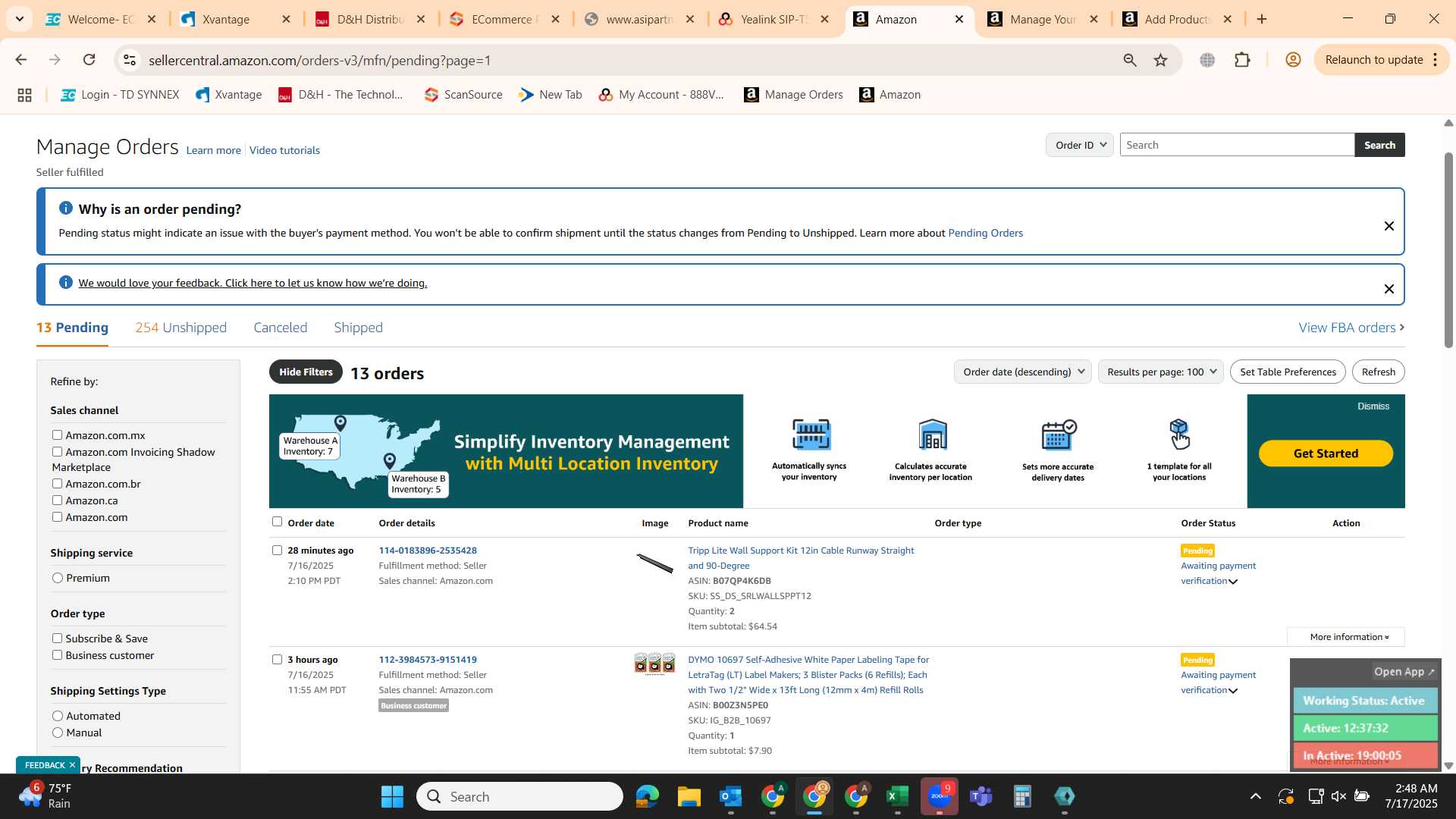Switch to the 254 Unshipped tab
Image resolution: width=1456 pixels, height=819 pixels.
pos(180,328)
